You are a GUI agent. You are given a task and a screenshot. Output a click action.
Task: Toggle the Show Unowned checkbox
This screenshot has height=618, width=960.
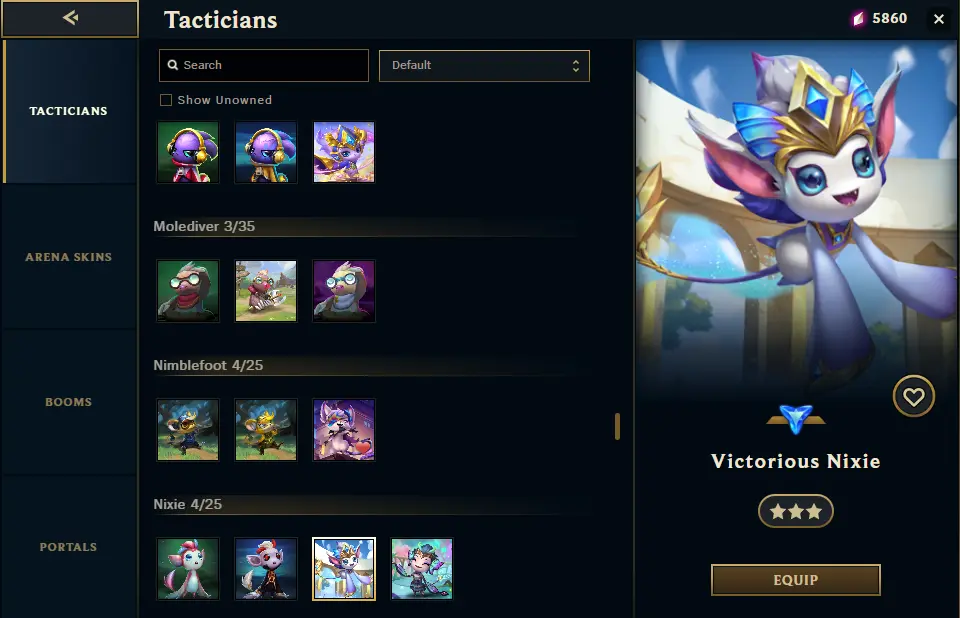[165, 100]
